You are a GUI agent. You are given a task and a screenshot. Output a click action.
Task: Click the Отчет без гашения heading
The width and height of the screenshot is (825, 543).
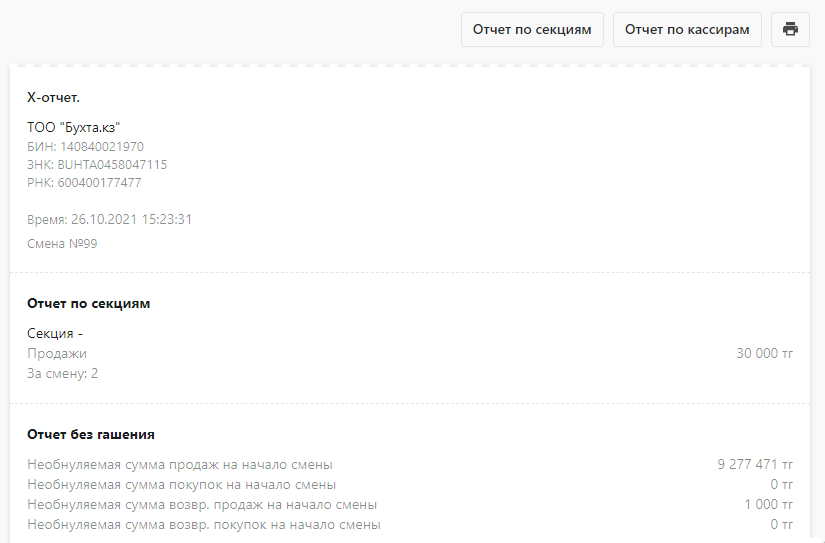[91, 435]
